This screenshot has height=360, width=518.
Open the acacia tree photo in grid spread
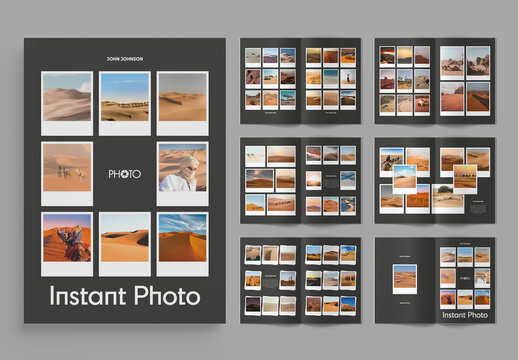pyautogui.click(x=288, y=100)
